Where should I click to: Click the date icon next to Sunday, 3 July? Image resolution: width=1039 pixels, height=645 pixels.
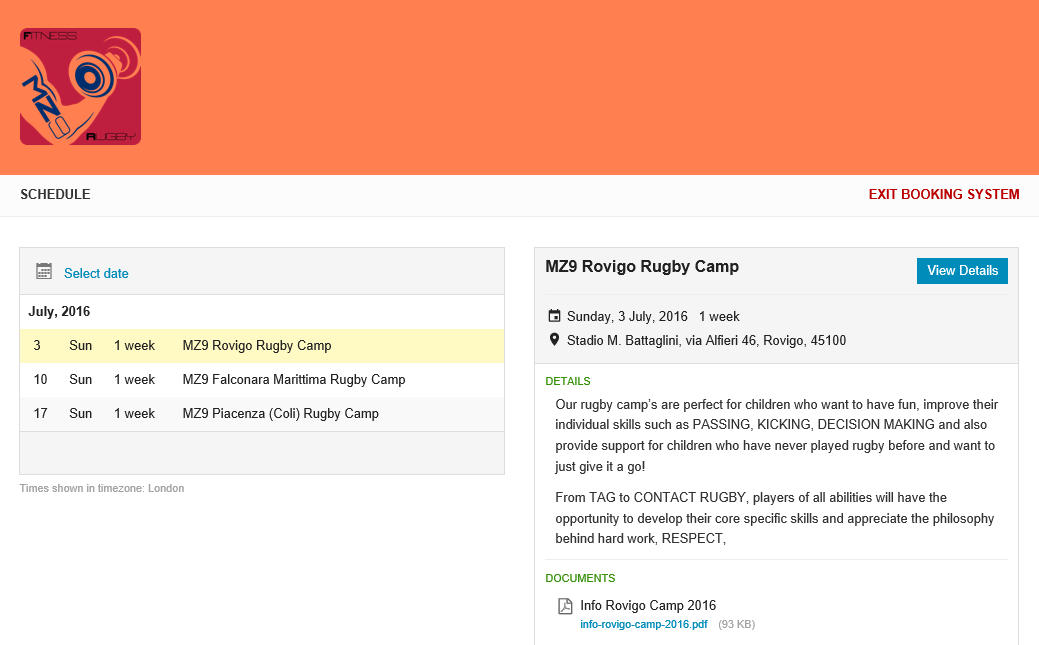(x=555, y=317)
